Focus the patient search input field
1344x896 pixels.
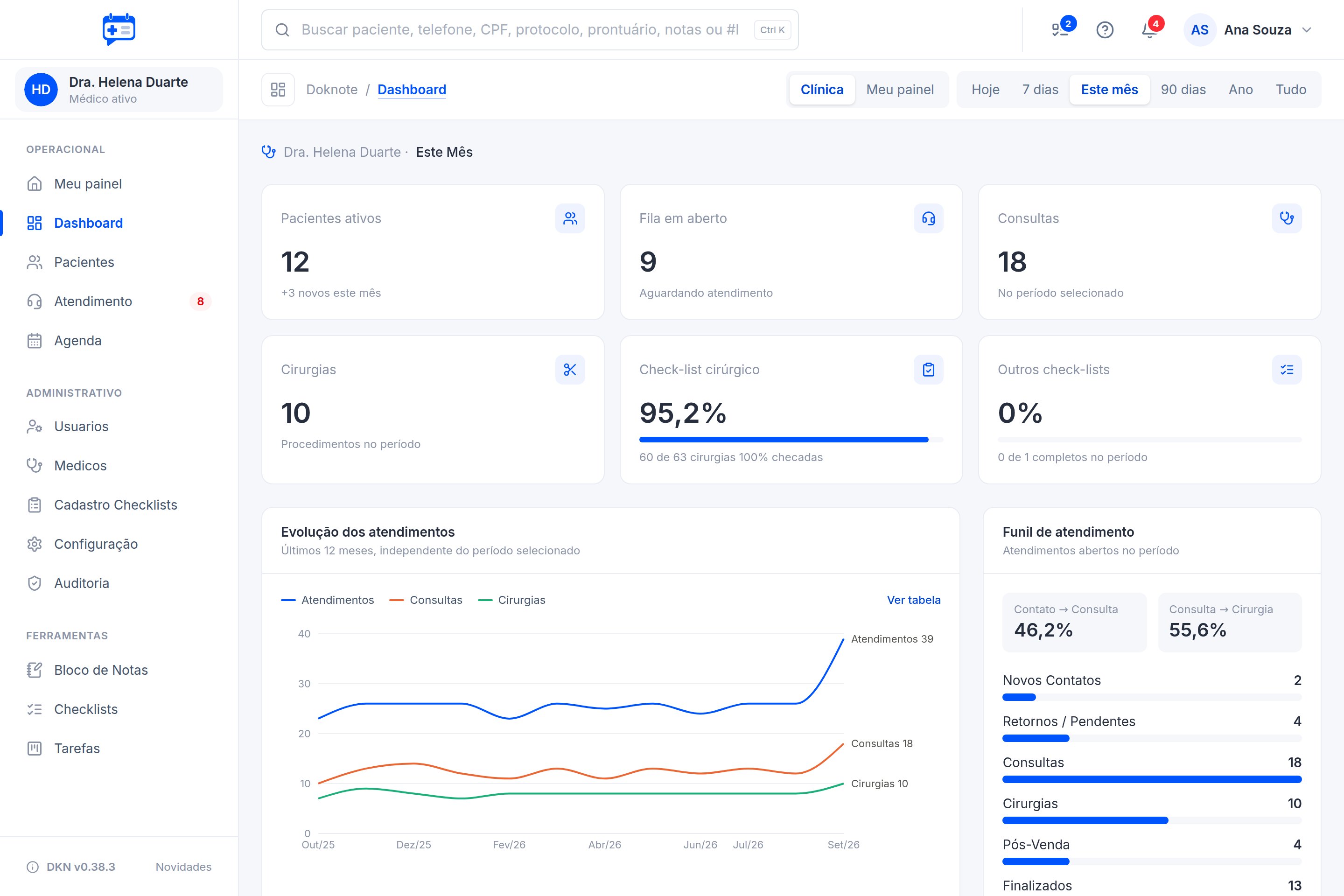(x=530, y=30)
